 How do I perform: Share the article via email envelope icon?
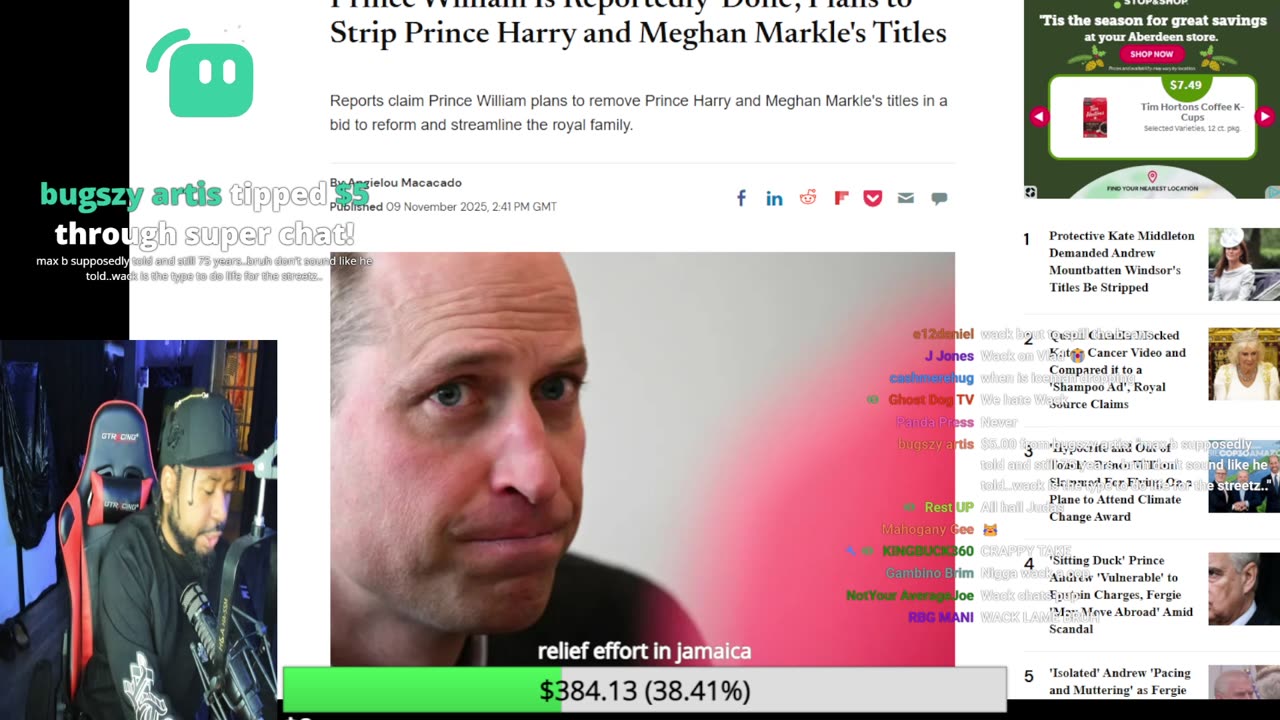coord(906,198)
